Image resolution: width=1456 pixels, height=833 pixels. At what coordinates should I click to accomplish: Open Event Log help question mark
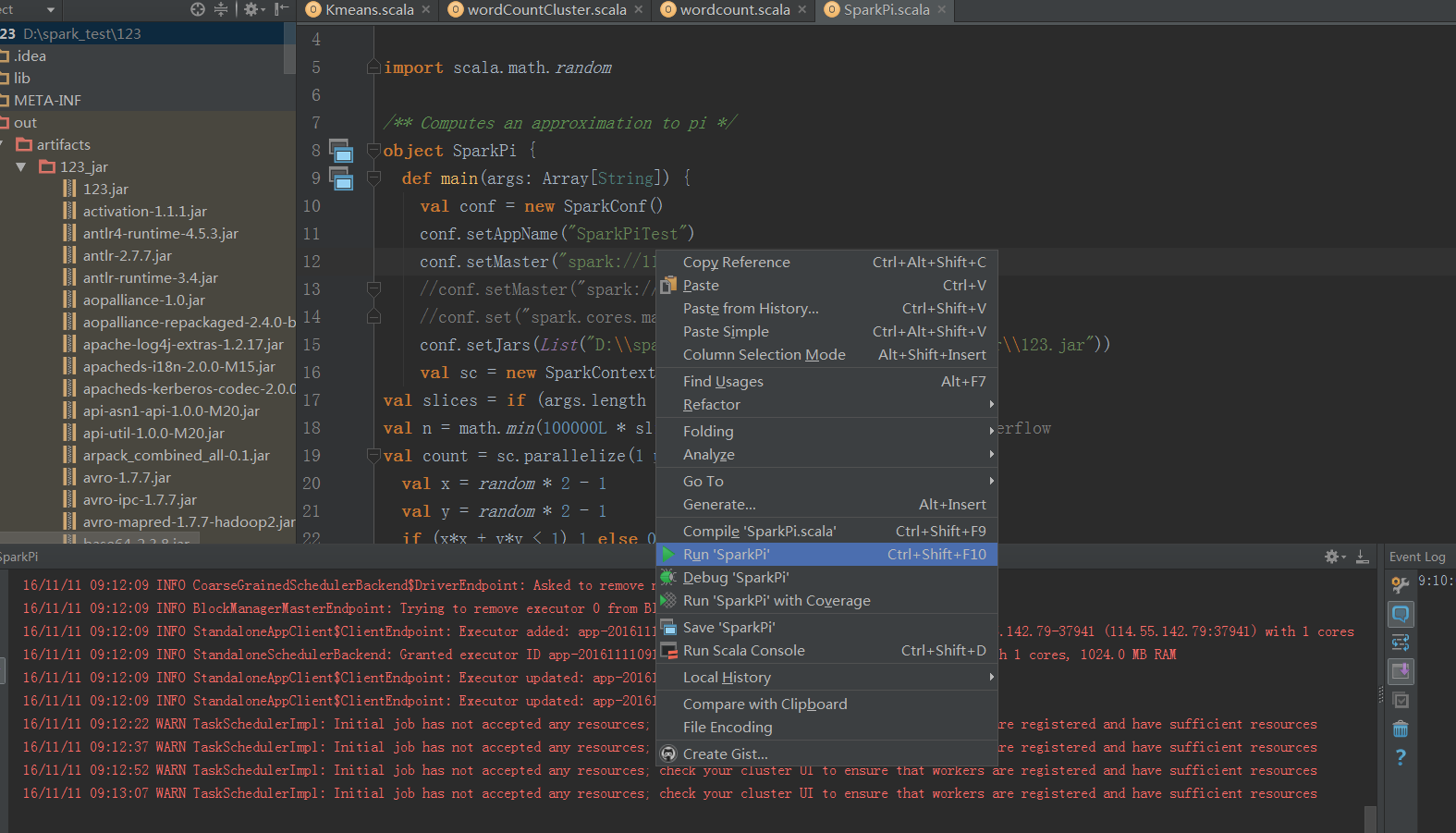pos(1401,757)
